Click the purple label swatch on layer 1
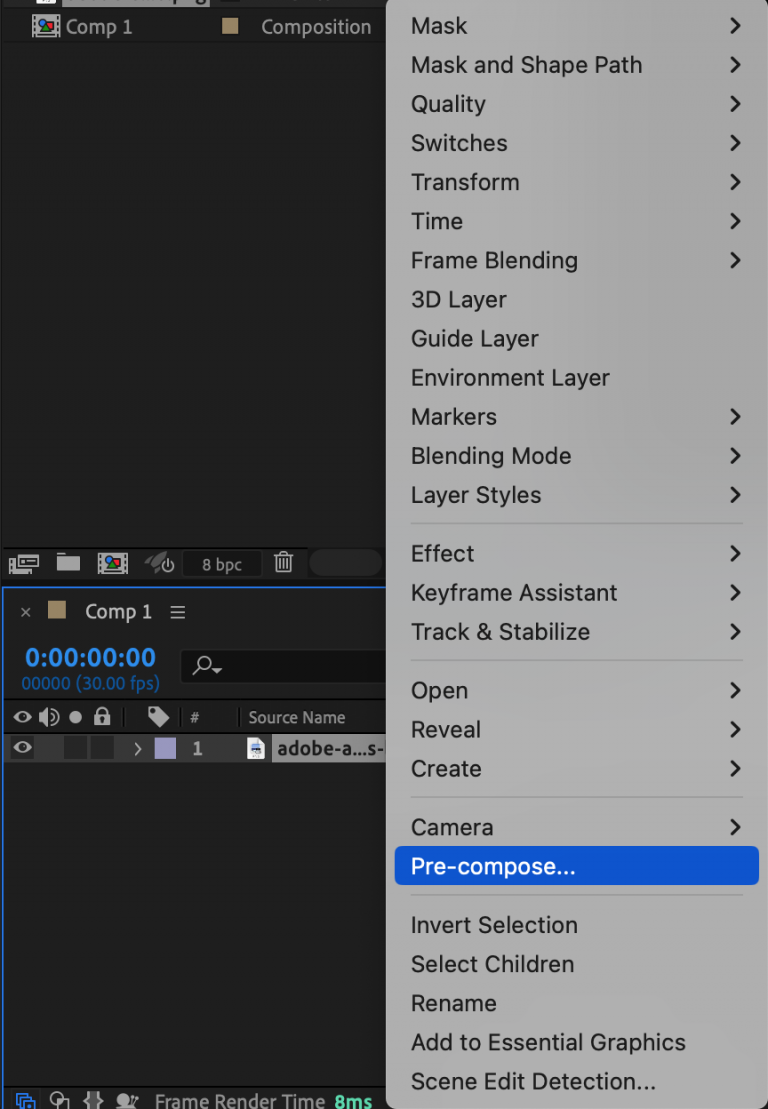The width and height of the screenshot is (768, 1109). point(165,747)
